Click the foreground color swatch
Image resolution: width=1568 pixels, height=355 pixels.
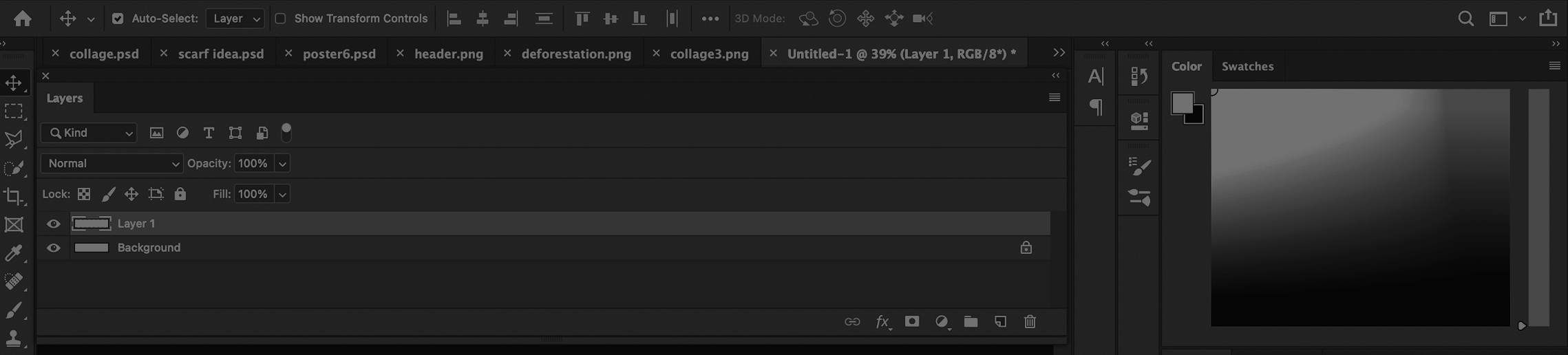1181,103
